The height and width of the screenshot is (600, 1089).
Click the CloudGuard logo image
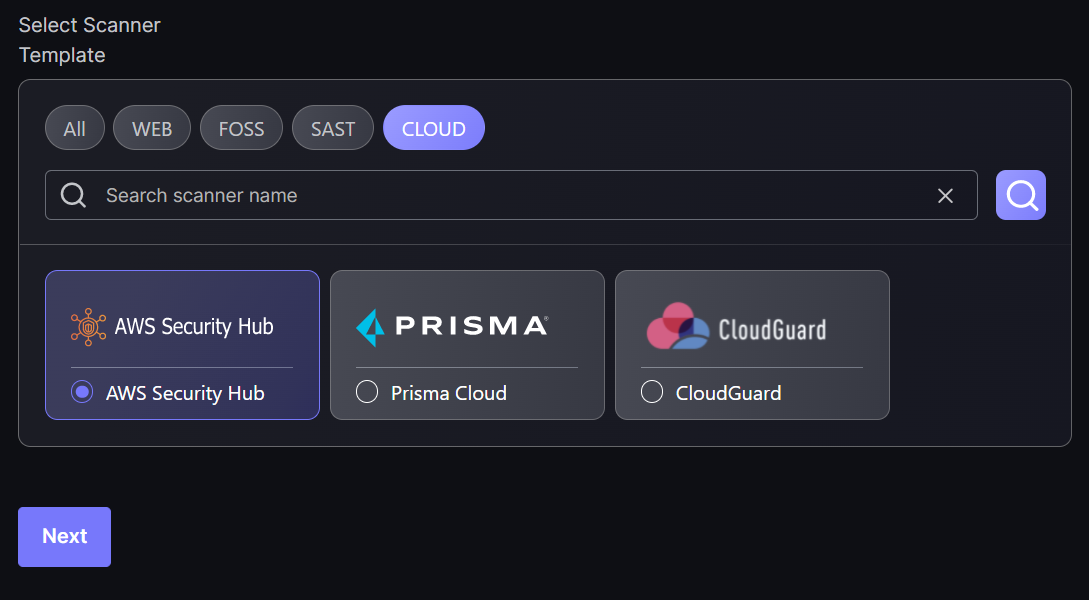point(736,326)
